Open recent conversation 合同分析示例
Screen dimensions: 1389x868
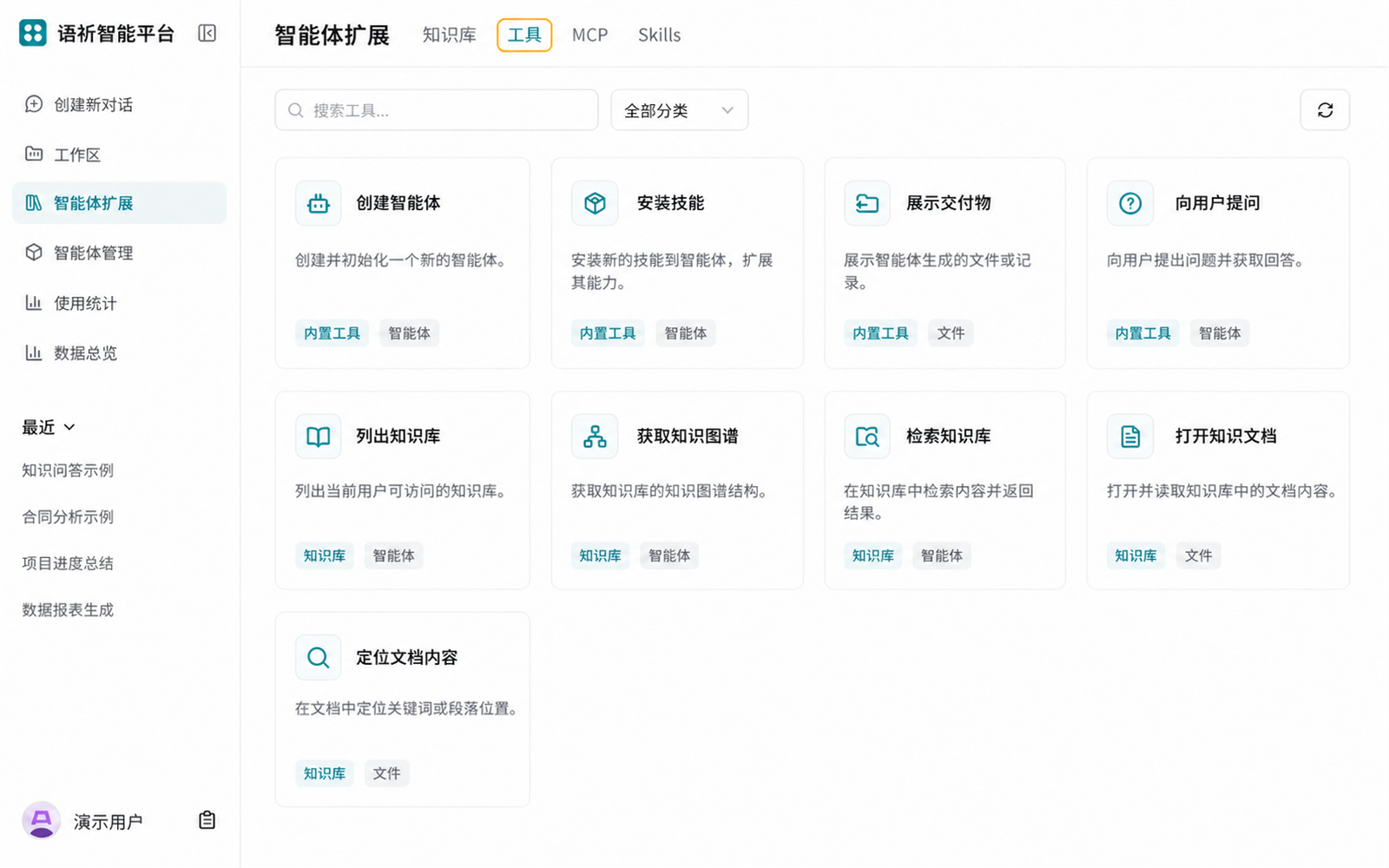coord(68,516)
